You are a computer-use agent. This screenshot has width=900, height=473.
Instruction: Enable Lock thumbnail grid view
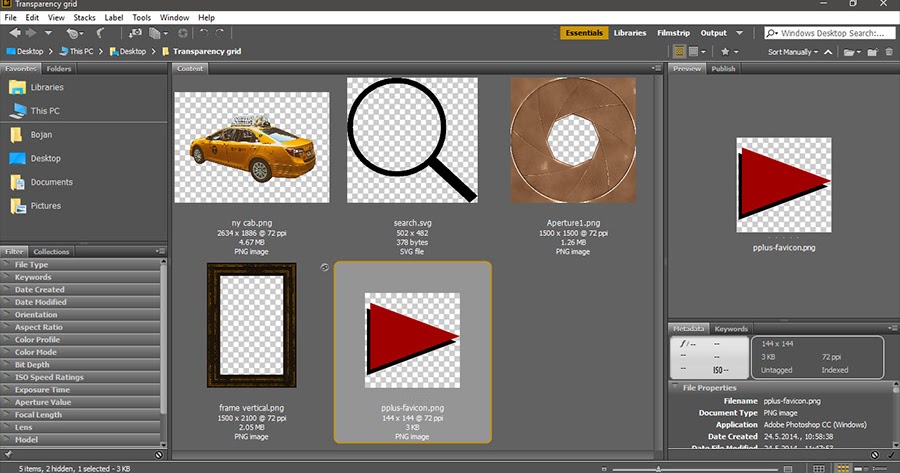point(819,467)
